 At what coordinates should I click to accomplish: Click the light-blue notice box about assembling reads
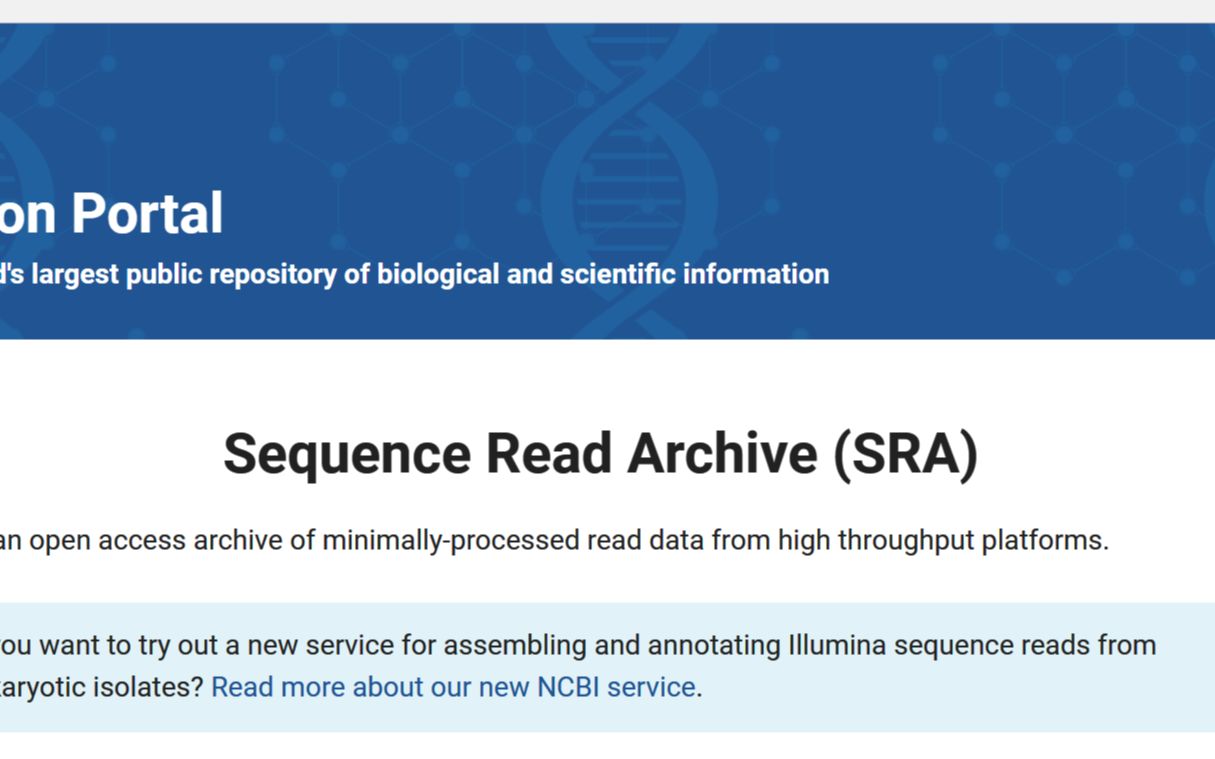pos(607,667)
